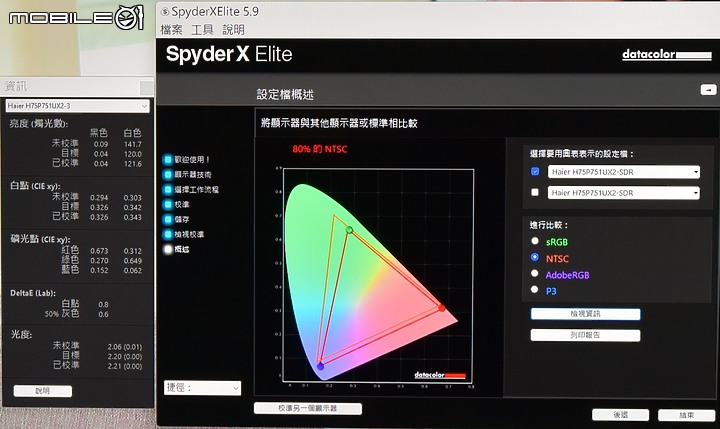Select the AdobeRGB comparison radio button
The width and height of the screenshot is (720, 429).
tap(534, 273)
